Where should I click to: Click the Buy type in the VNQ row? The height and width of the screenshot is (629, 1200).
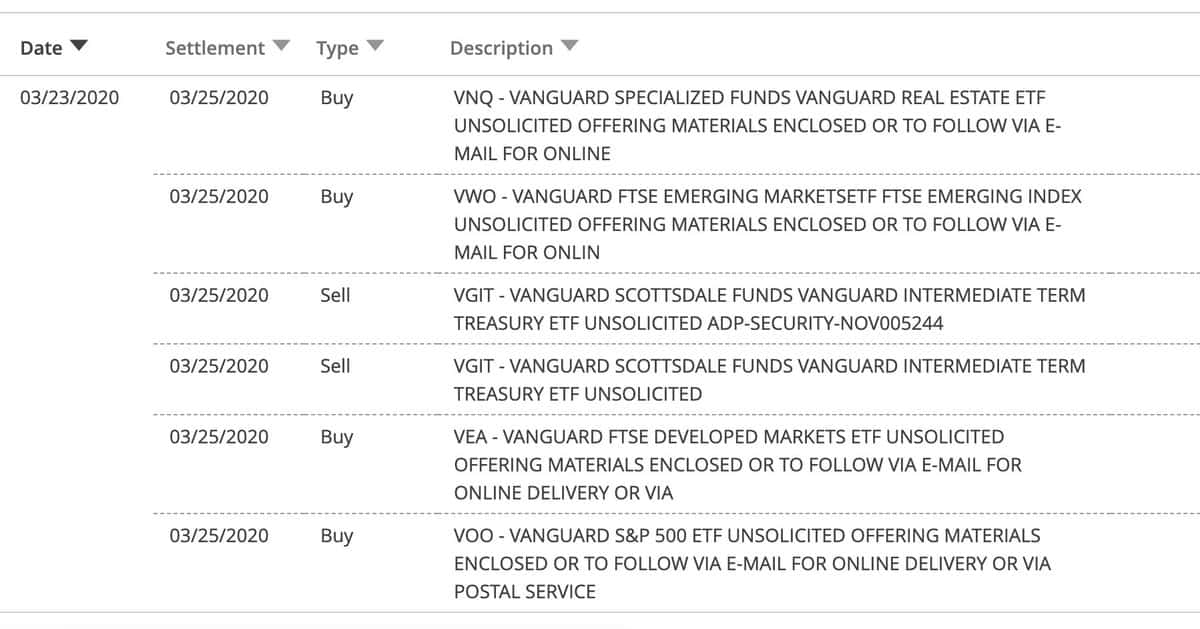(337, 98)
